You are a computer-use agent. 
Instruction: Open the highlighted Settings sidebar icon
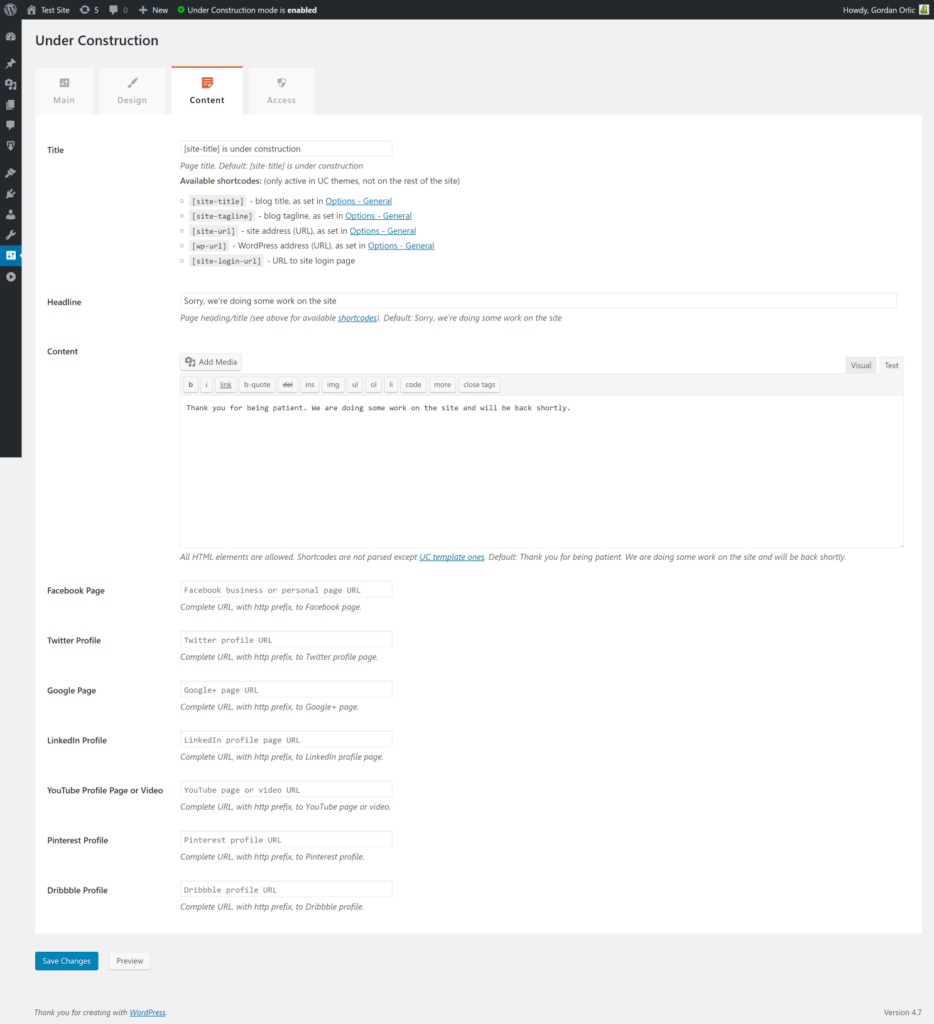pos(10,255)
